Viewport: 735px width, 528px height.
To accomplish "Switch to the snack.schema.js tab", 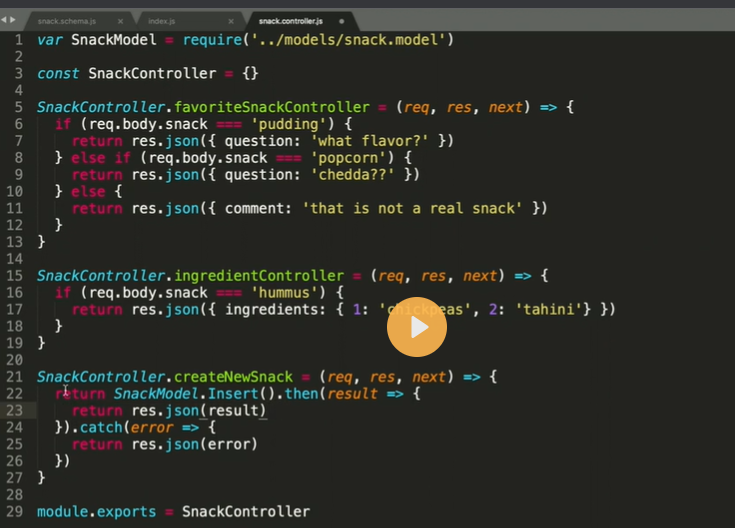I will [68, 20].
